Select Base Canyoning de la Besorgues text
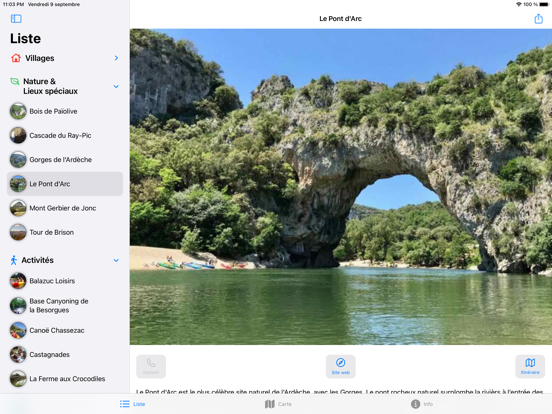Image resolution: width=552 pixels, height=414 pixels. [59, 306]
